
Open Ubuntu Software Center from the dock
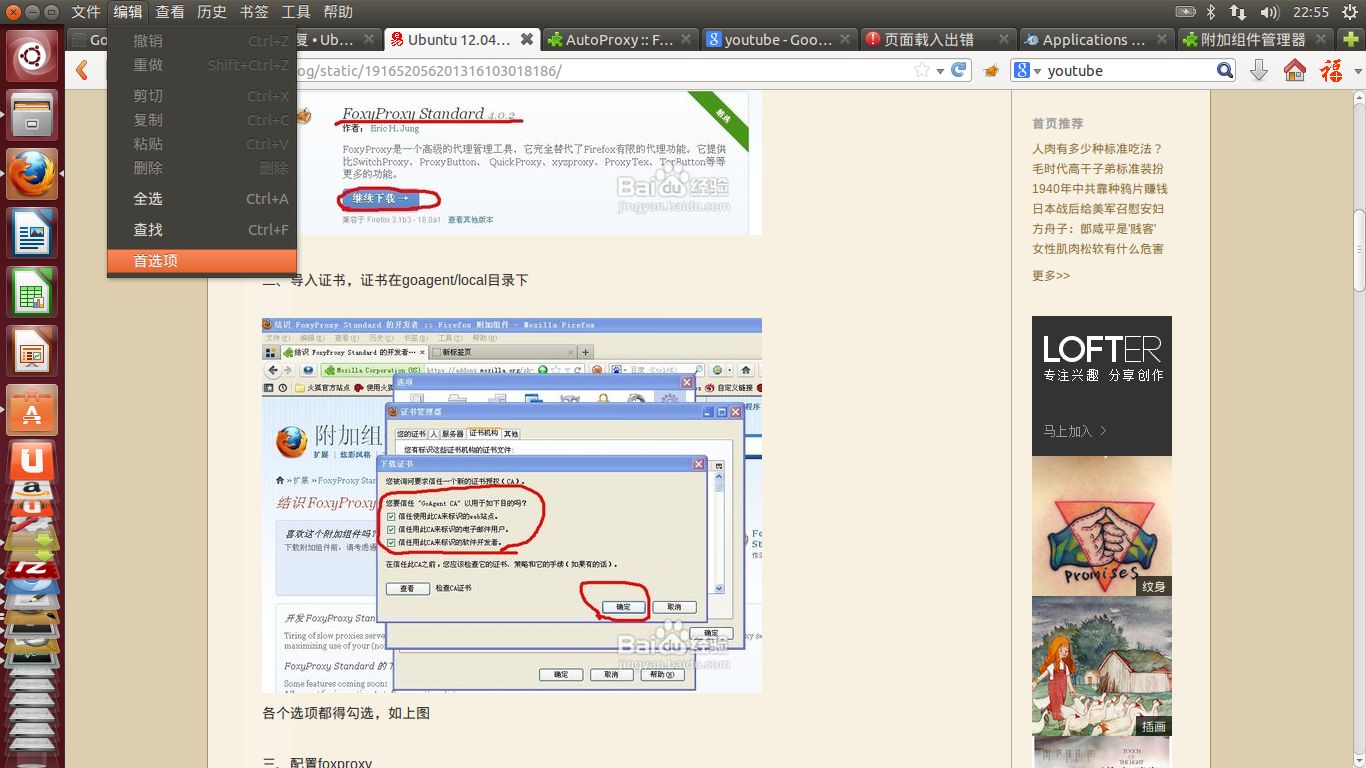coord(32,410)
